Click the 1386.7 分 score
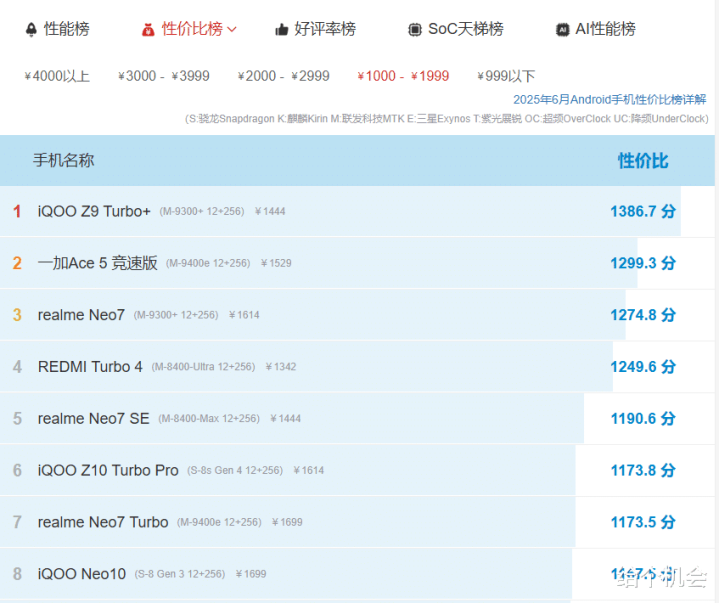The height and width of the screenshot is (603, 719). (x=643, y=211)
